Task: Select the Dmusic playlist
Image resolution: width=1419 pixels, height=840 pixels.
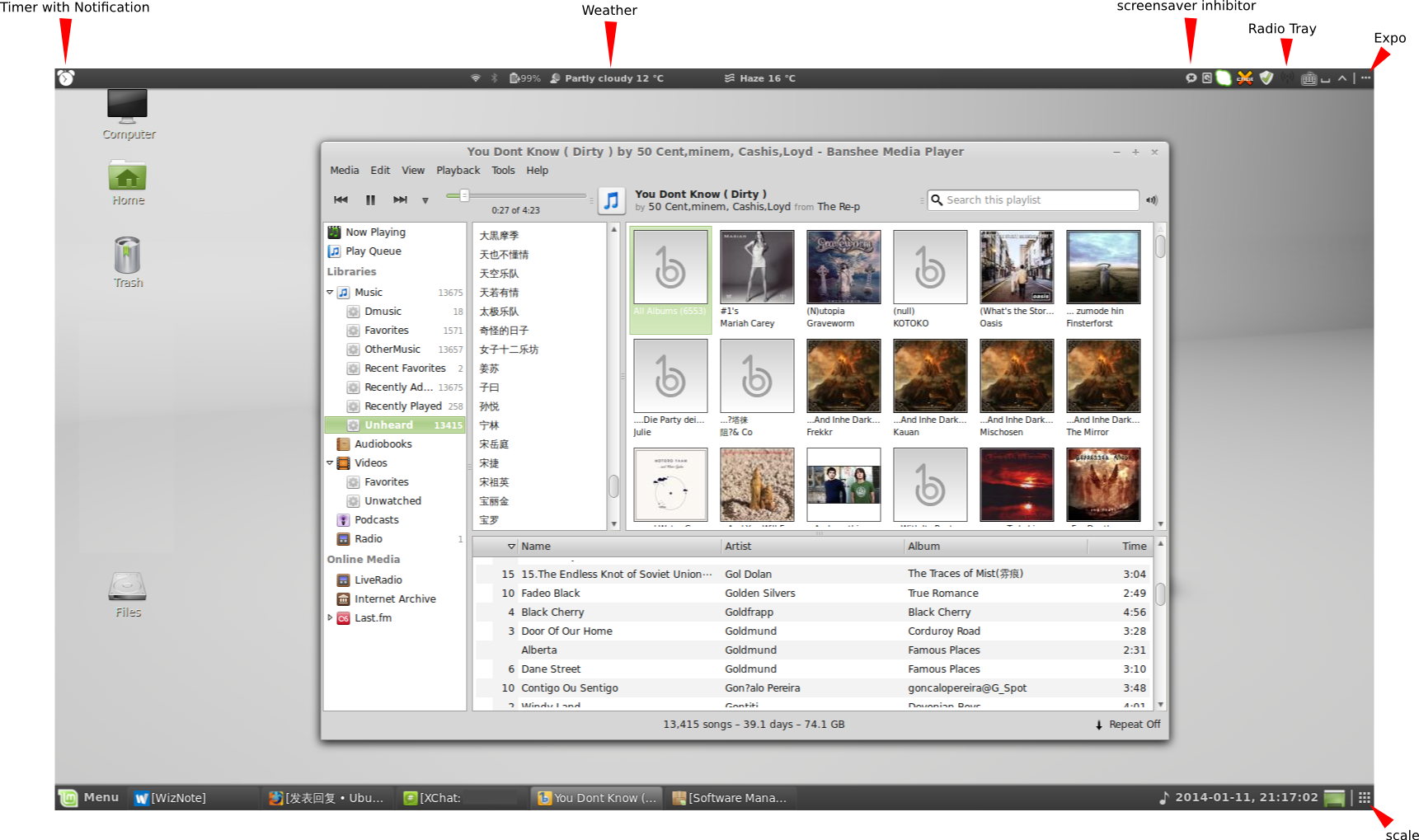Action: point(395,312)
